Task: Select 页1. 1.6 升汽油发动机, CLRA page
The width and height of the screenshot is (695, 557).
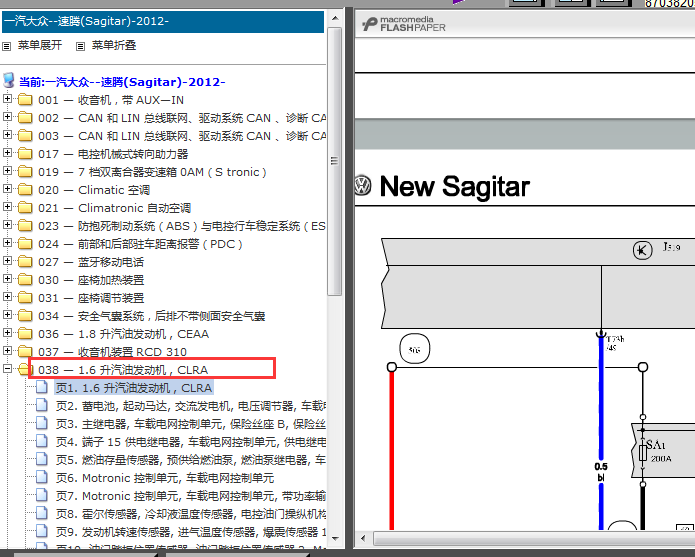Action: (134, 388)
